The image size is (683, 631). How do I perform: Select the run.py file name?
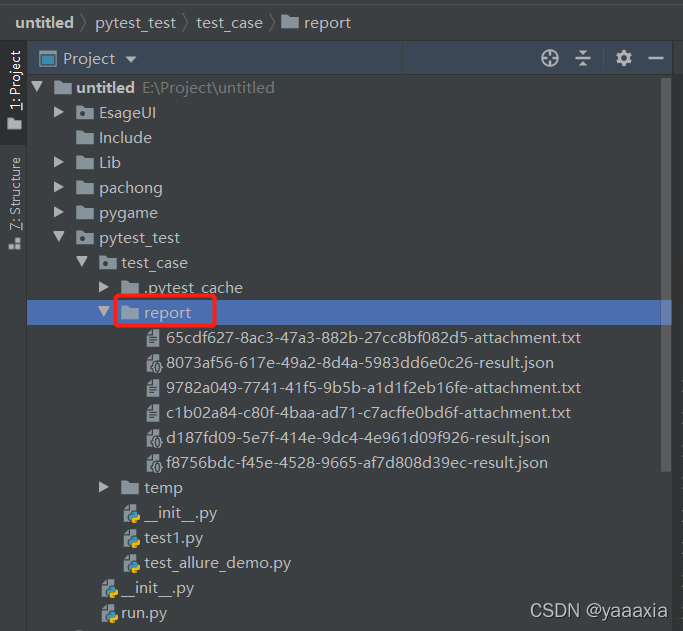[x=144, y=614]
